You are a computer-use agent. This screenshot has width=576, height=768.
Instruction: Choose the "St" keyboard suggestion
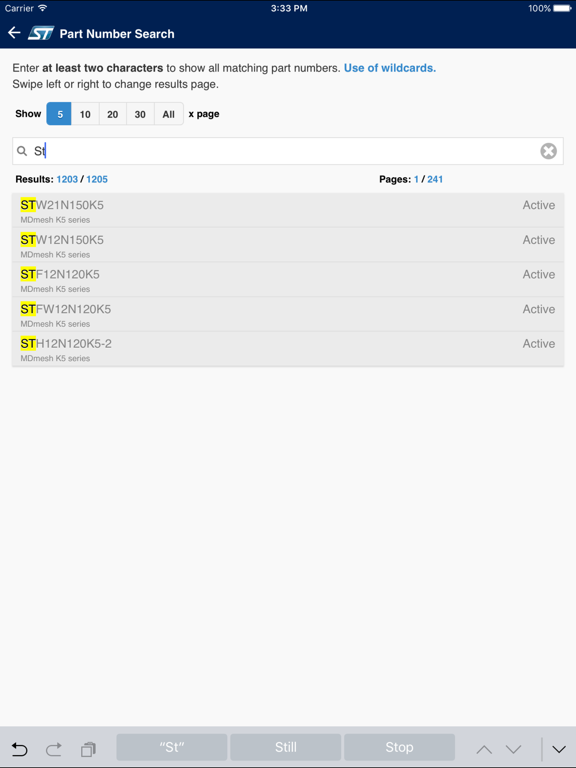[172, 747]
